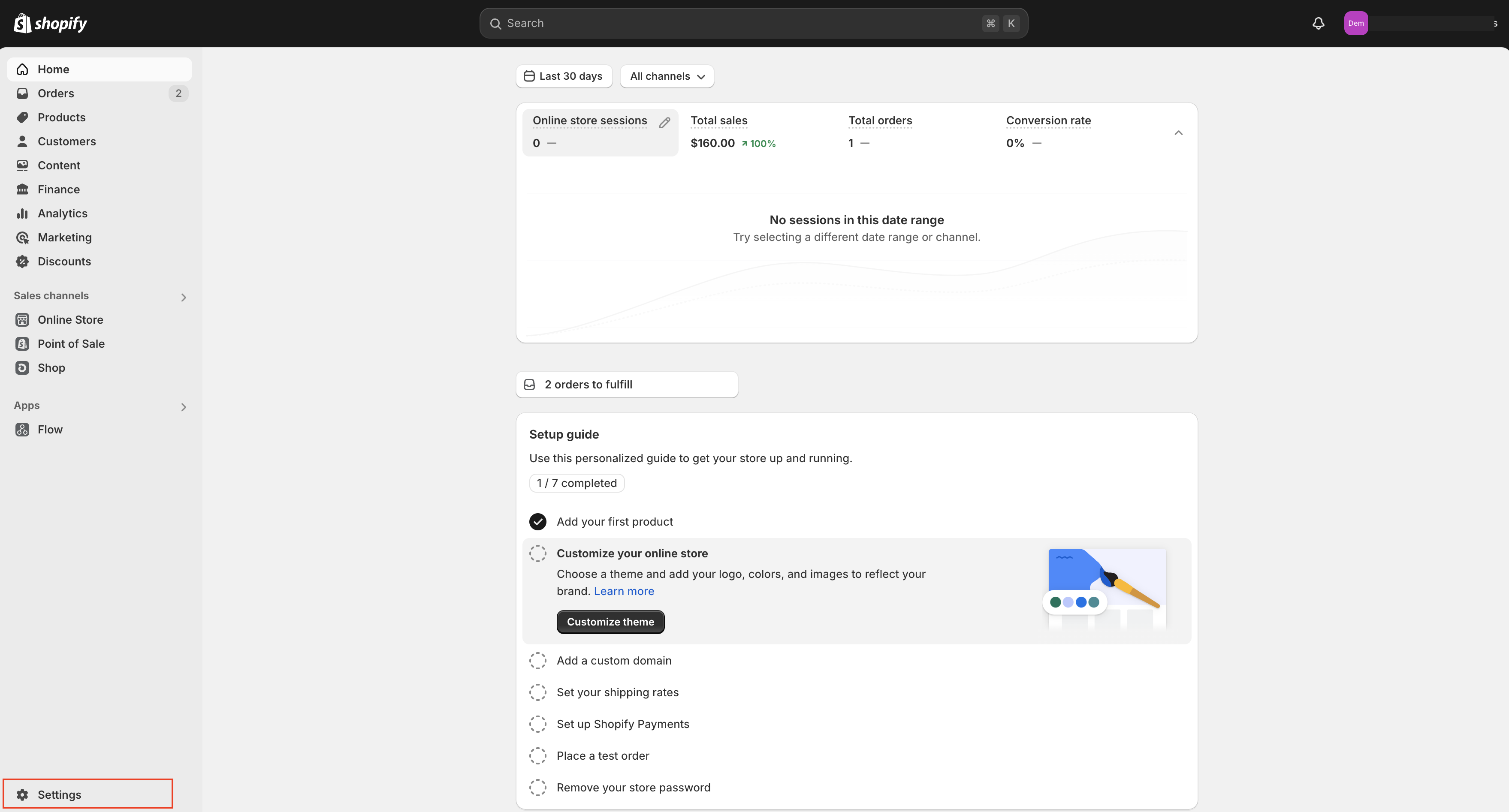Viewport: 1509px width, 812px height.
Task: Click the Discounts sidebar icon
Action: [x=22, y=262]
